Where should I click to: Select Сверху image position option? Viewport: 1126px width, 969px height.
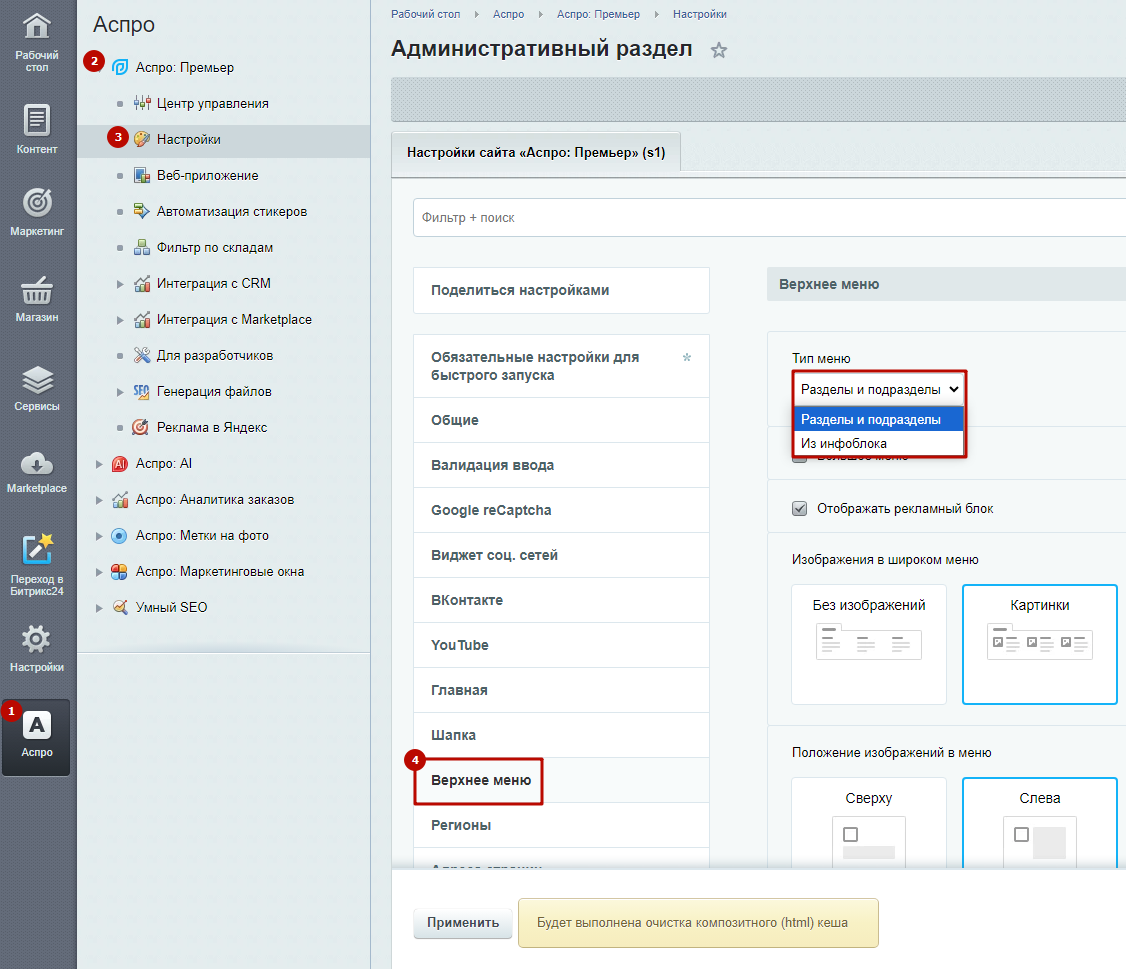click(x=869, y=822)
